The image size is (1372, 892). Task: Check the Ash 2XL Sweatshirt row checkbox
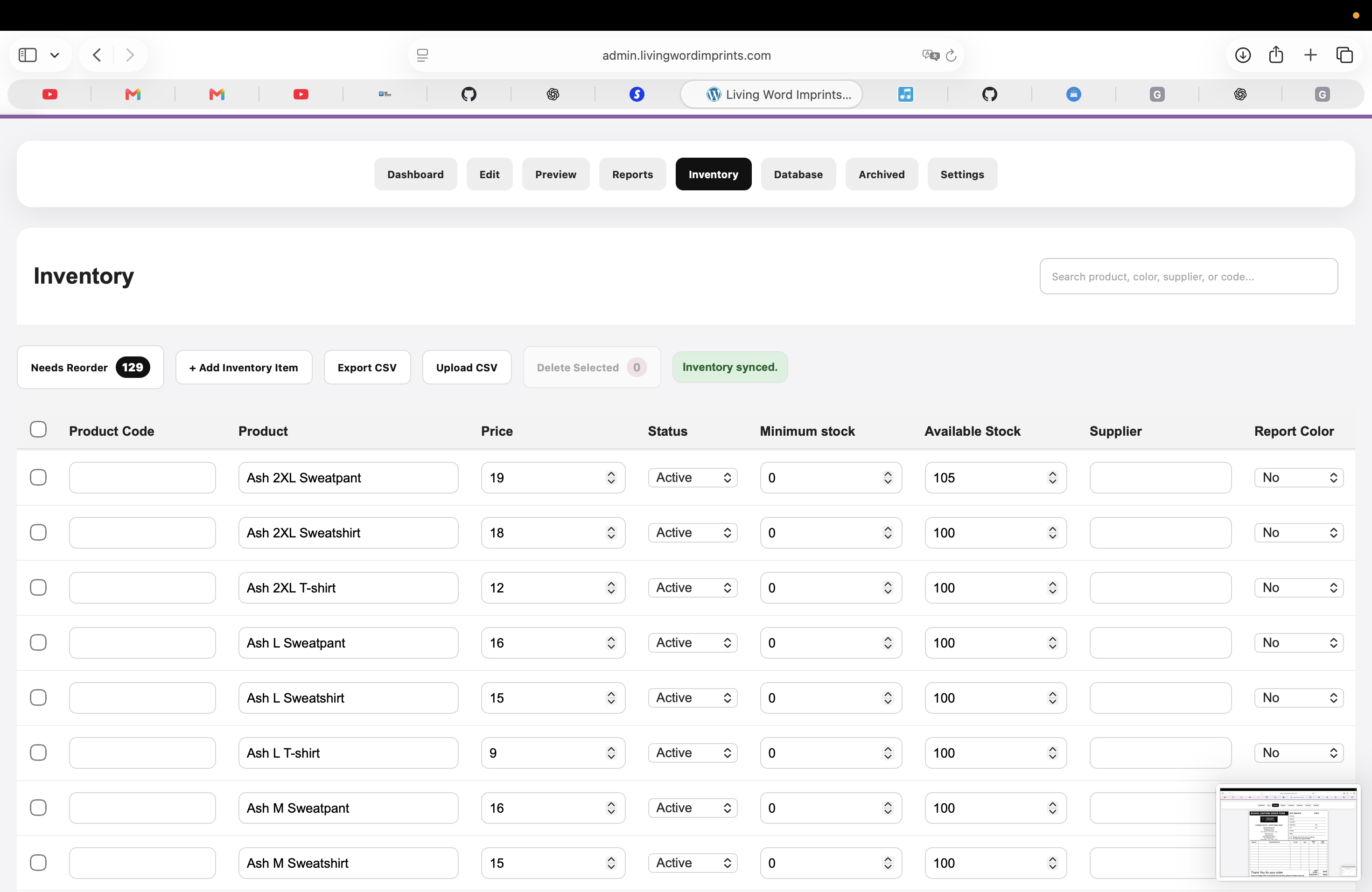tap(38, 532)
